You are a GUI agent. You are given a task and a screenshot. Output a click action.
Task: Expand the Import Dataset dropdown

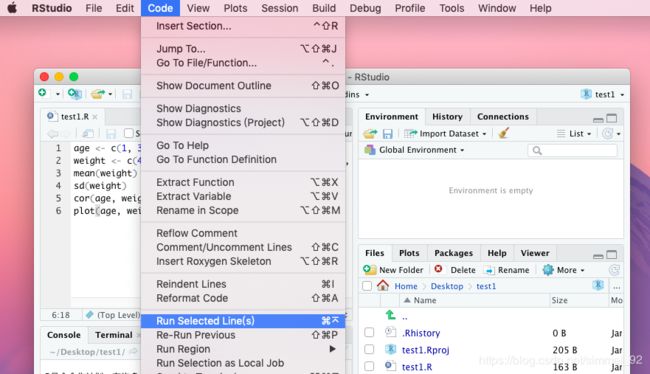[445, 134]
